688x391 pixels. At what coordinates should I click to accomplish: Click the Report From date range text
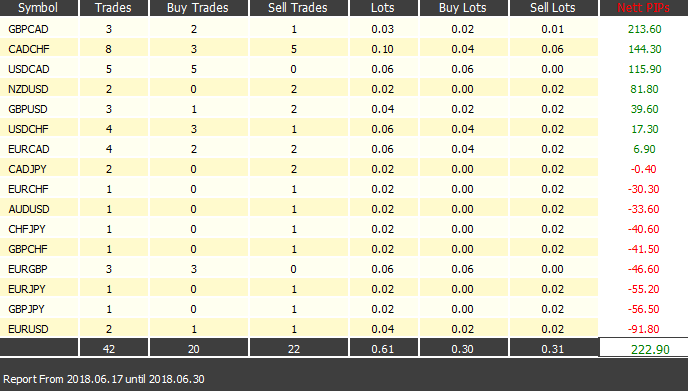104,379
